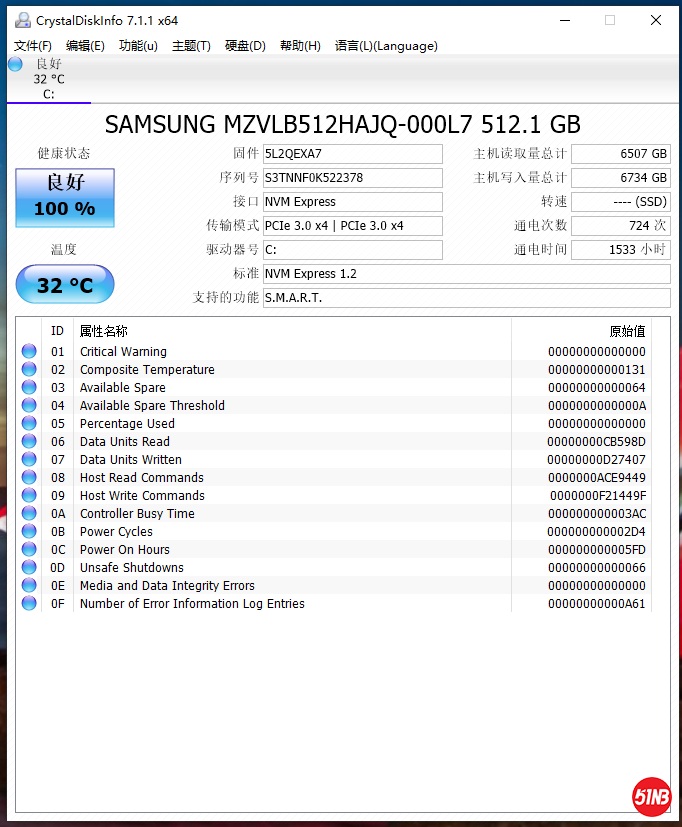Viewport: 682px width, 827px height.
Task: Click the status orb beside Data Units Written
Action: pos(29,459)
